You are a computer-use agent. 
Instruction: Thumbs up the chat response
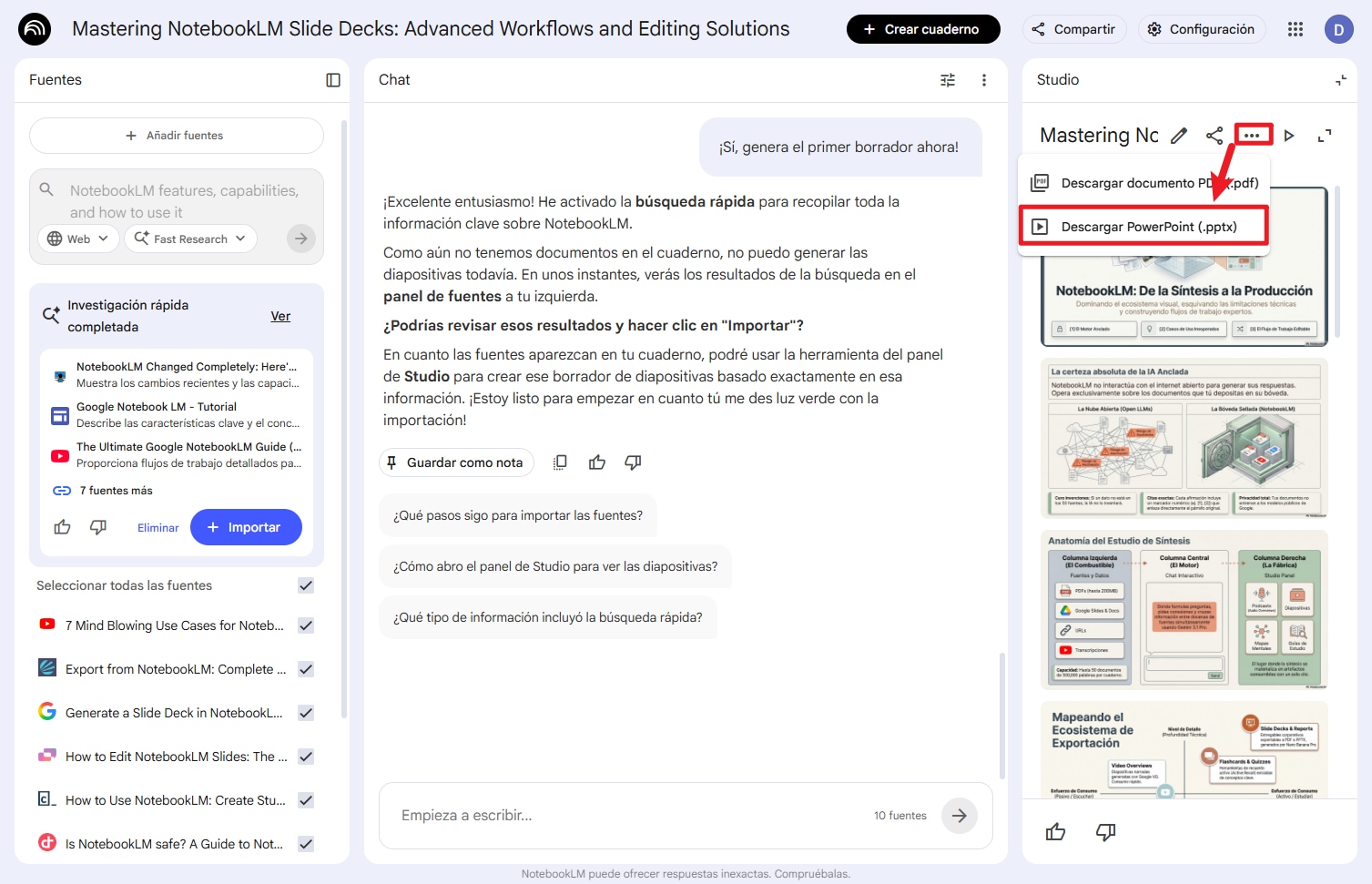tap(597, 462)
